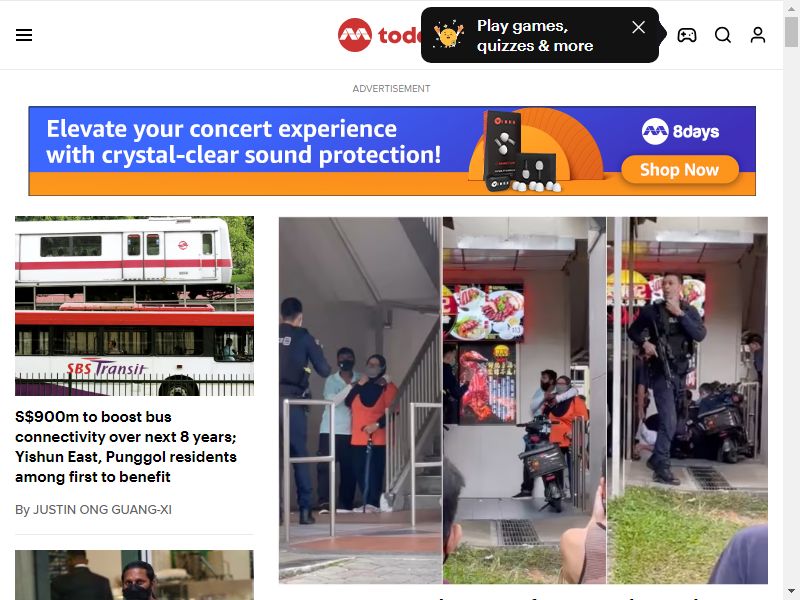
Task: Click the scroll down arrow on scrollbar
Action: tap(791, 592)
